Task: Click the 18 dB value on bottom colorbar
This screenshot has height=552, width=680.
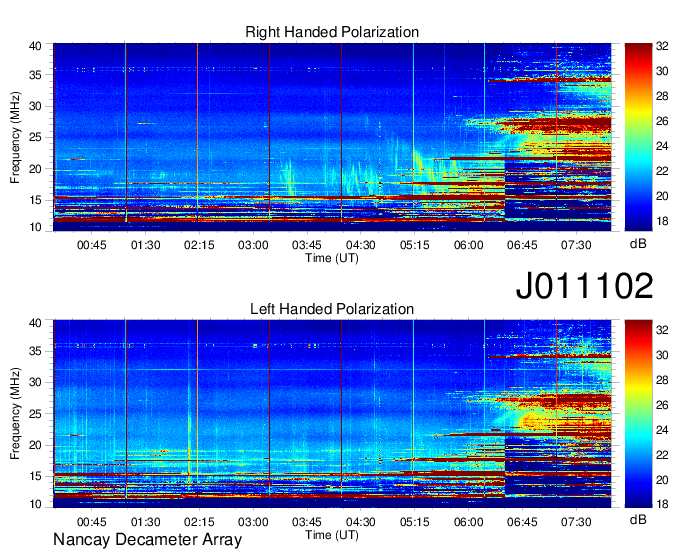Action: pyautogui.click(x=662, y=504)
